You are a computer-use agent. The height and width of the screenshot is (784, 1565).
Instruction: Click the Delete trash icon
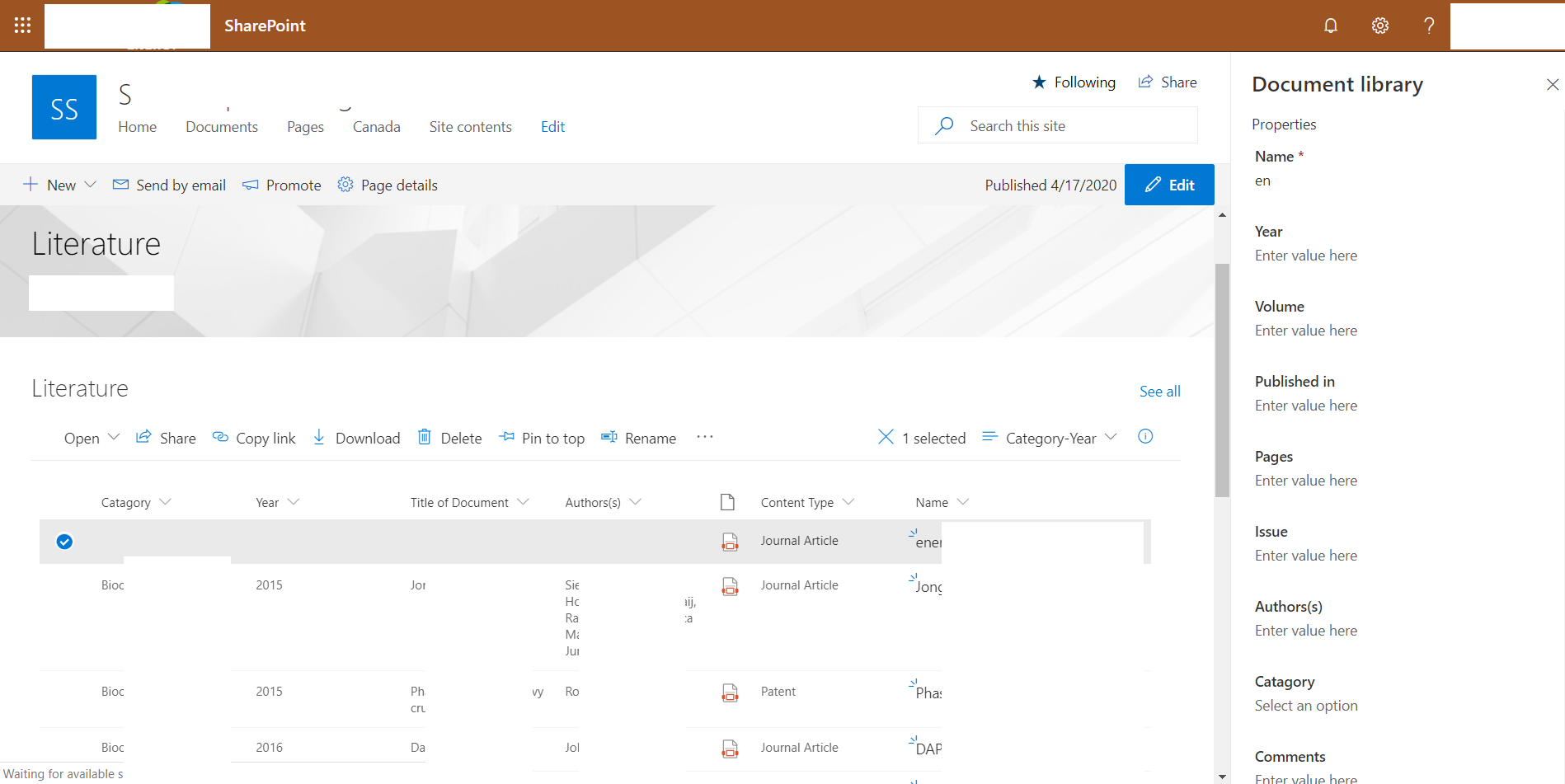point(424,437)
